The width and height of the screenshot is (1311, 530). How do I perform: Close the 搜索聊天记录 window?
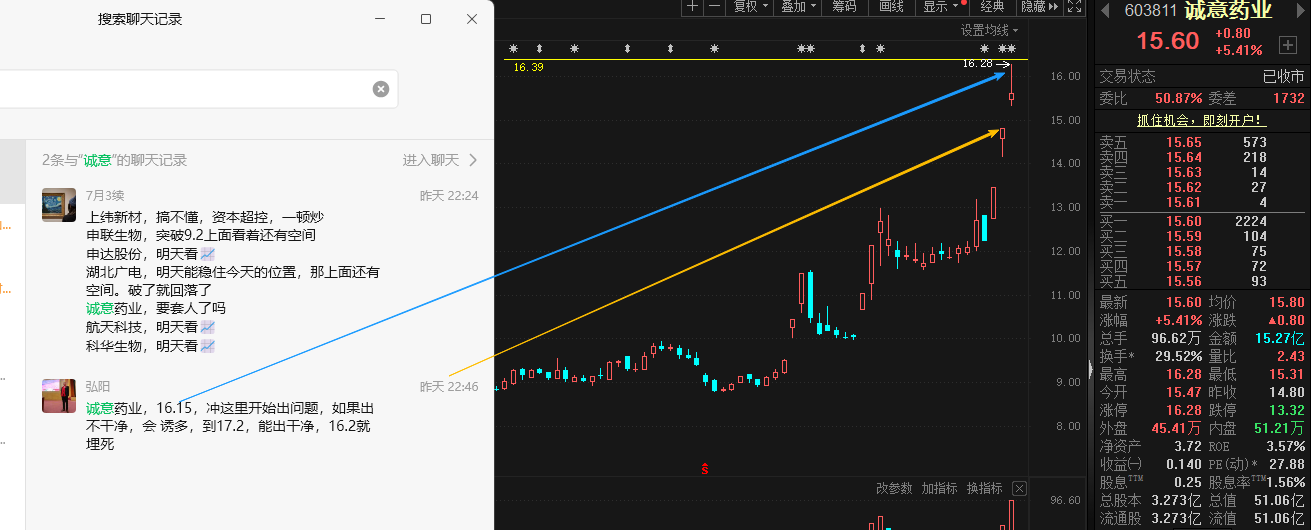[472, 19]
